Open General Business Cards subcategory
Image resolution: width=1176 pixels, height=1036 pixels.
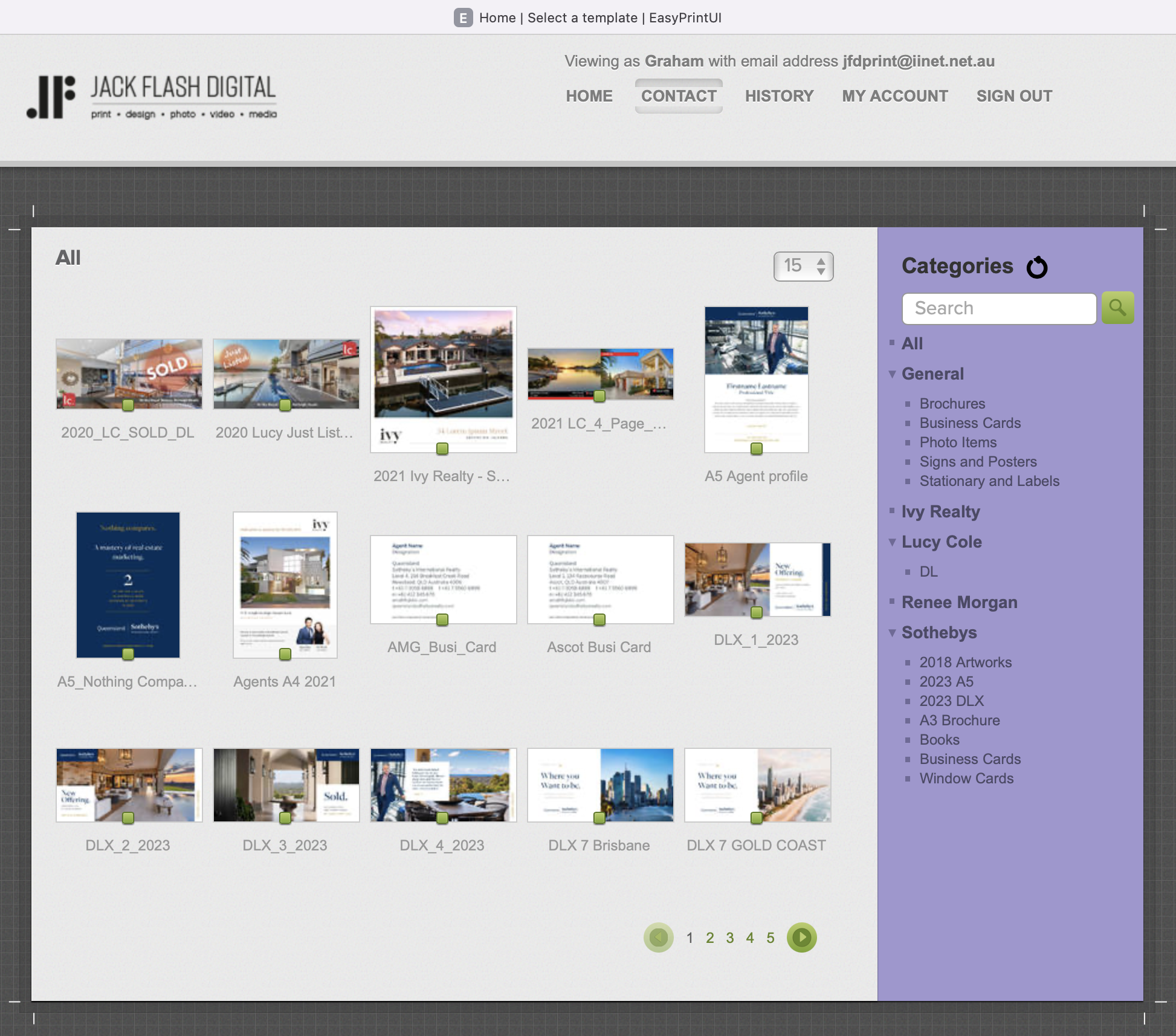pyautogui.click(x=970, y=423)
